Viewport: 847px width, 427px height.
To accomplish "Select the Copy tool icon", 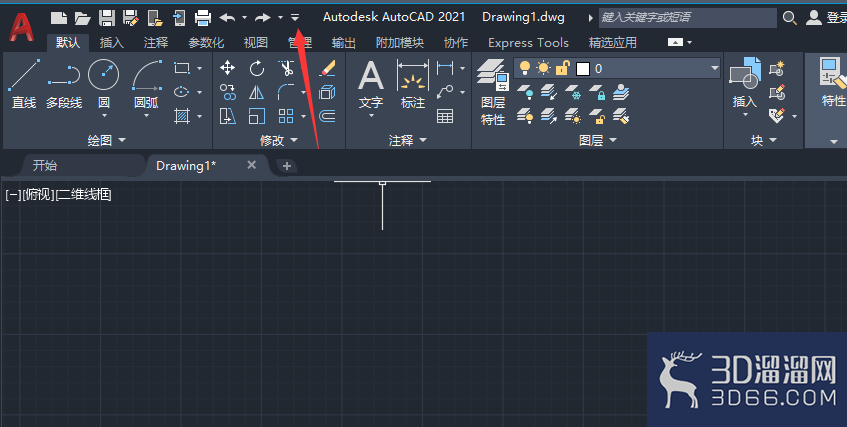I will [x=228, y=92].
